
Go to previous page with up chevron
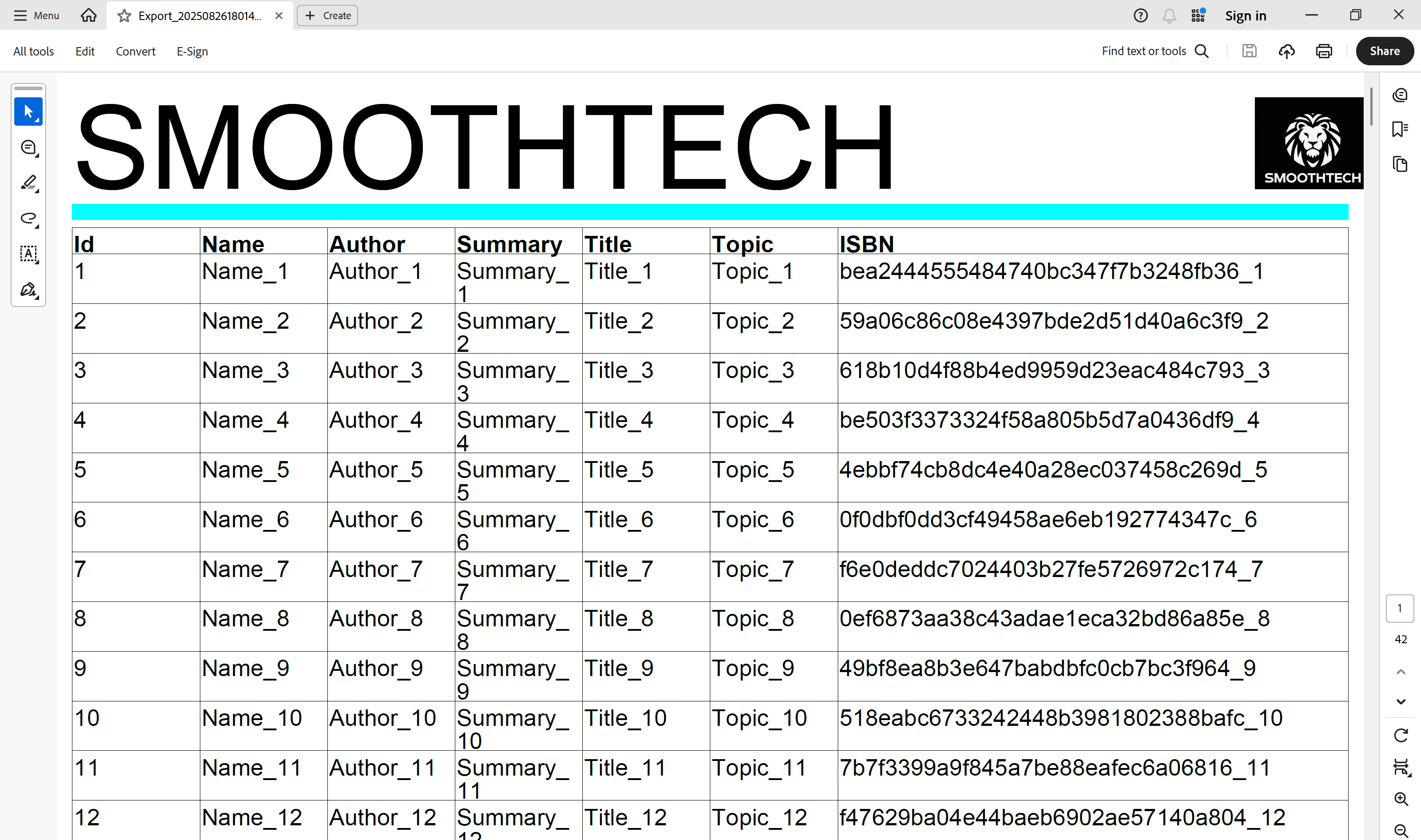pos(1401,672)
